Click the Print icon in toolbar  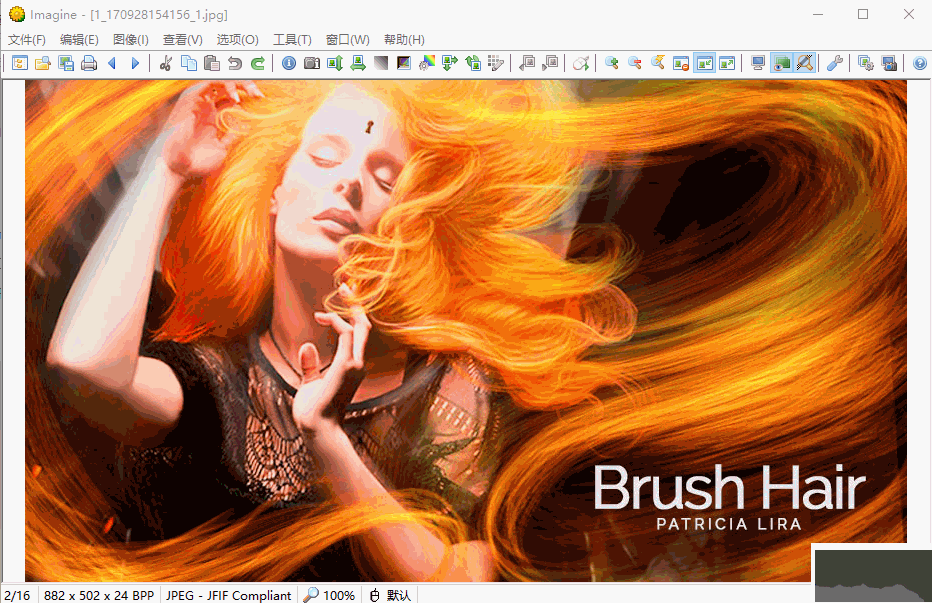point(89,63)
